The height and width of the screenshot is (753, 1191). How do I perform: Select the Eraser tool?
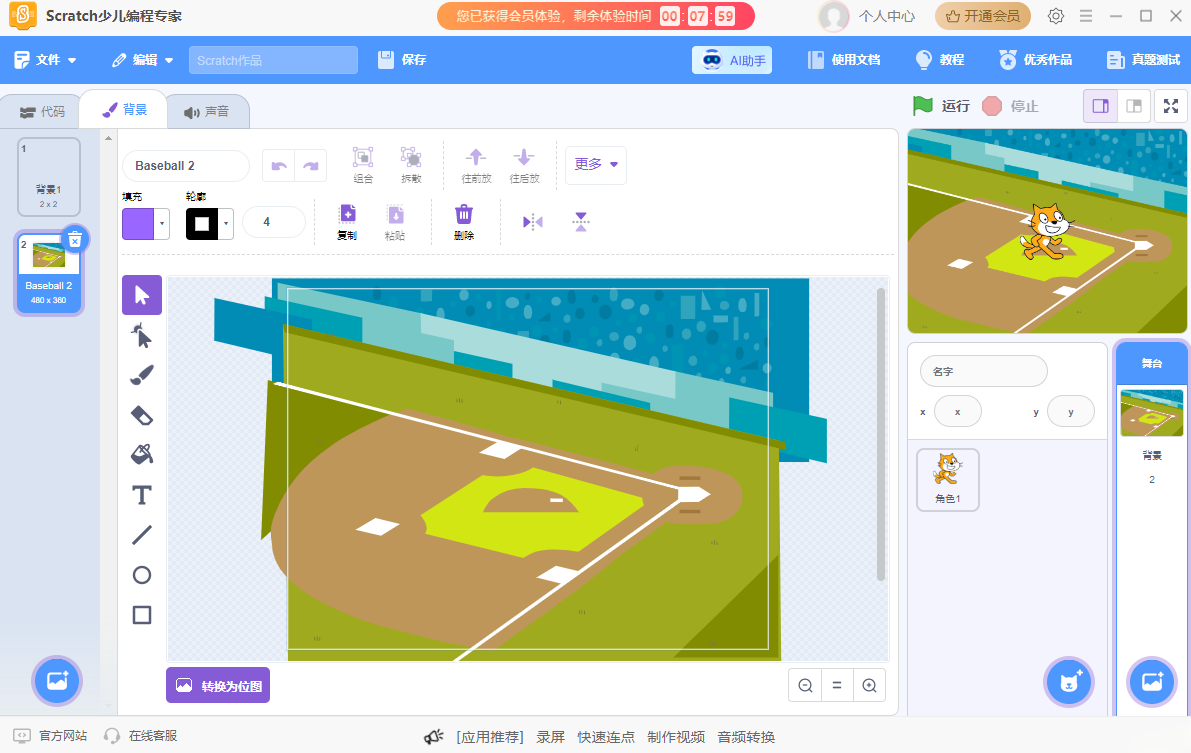click(142, 415)
